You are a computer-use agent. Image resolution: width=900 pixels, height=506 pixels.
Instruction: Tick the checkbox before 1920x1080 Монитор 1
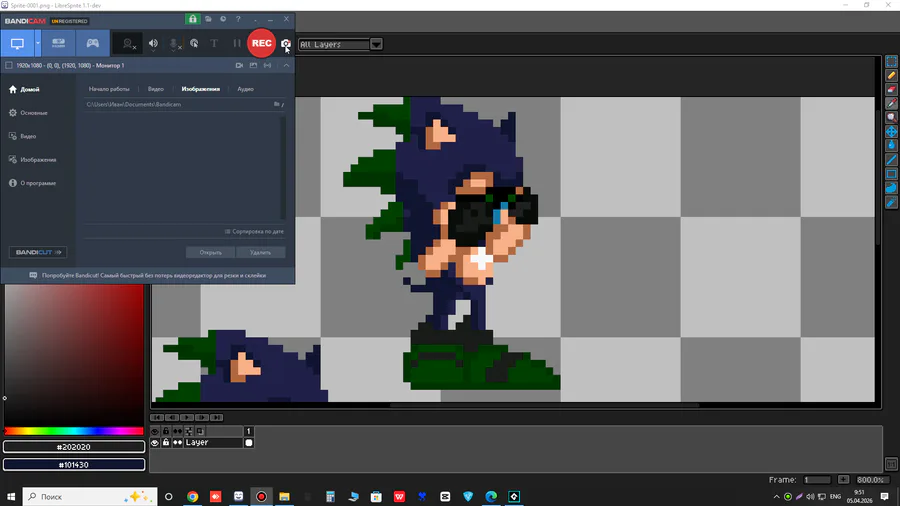(x=9, y=65)
